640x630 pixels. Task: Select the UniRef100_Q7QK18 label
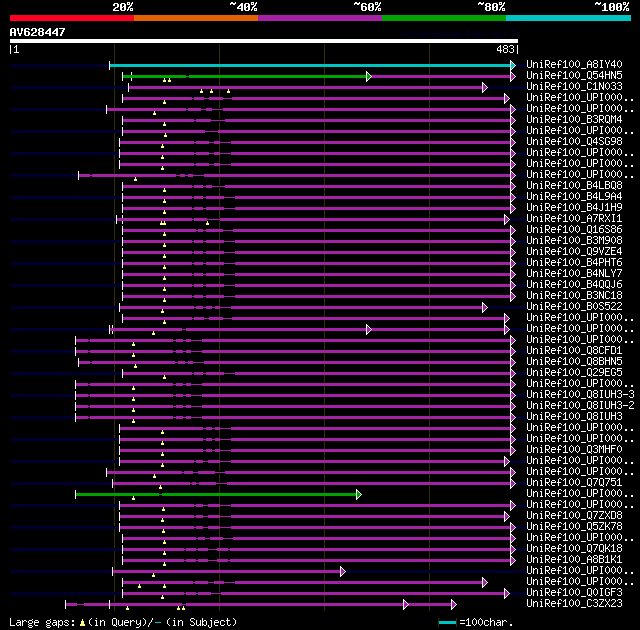574,549
